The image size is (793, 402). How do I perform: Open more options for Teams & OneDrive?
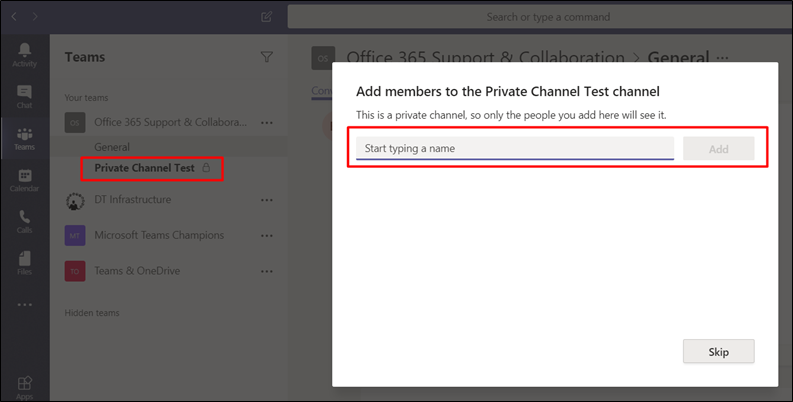pos(267,271)
